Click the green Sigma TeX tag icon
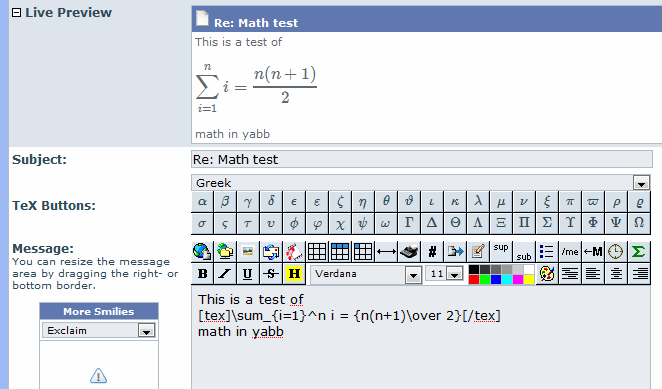This screenshot has height=389, width=662. pyautogui.click(x=638, y=252)
